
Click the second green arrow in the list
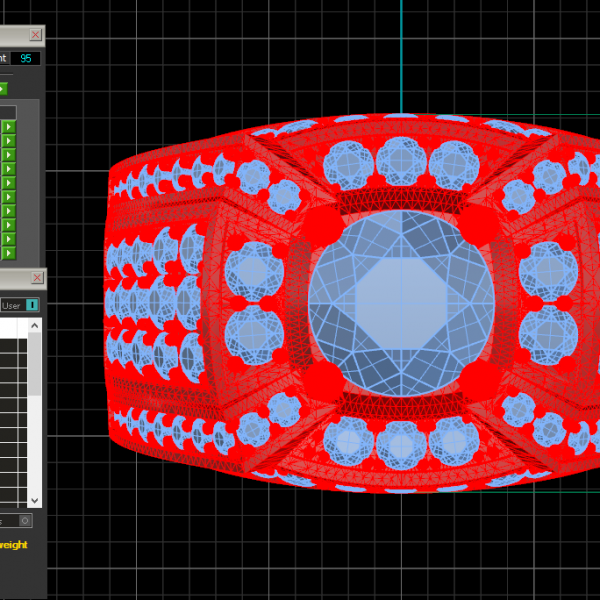7,141
